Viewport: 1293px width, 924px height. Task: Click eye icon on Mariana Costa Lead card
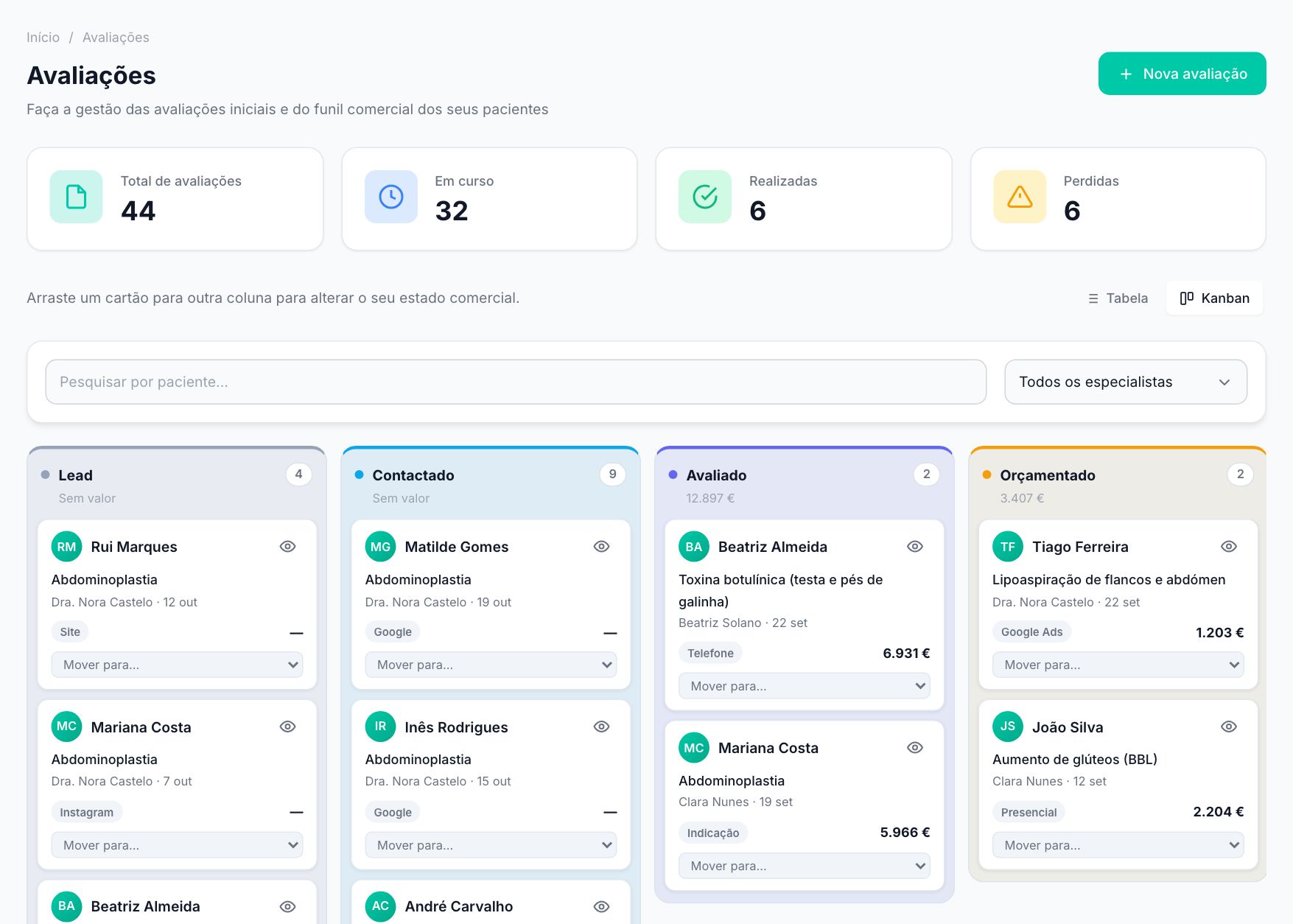click(288, 727)
